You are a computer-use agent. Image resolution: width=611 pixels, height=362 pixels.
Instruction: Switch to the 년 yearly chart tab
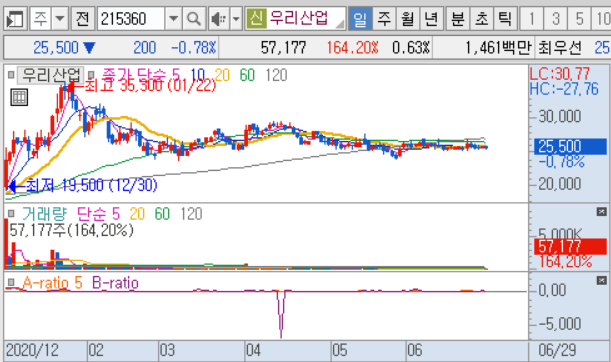click(x=431, y=18)
